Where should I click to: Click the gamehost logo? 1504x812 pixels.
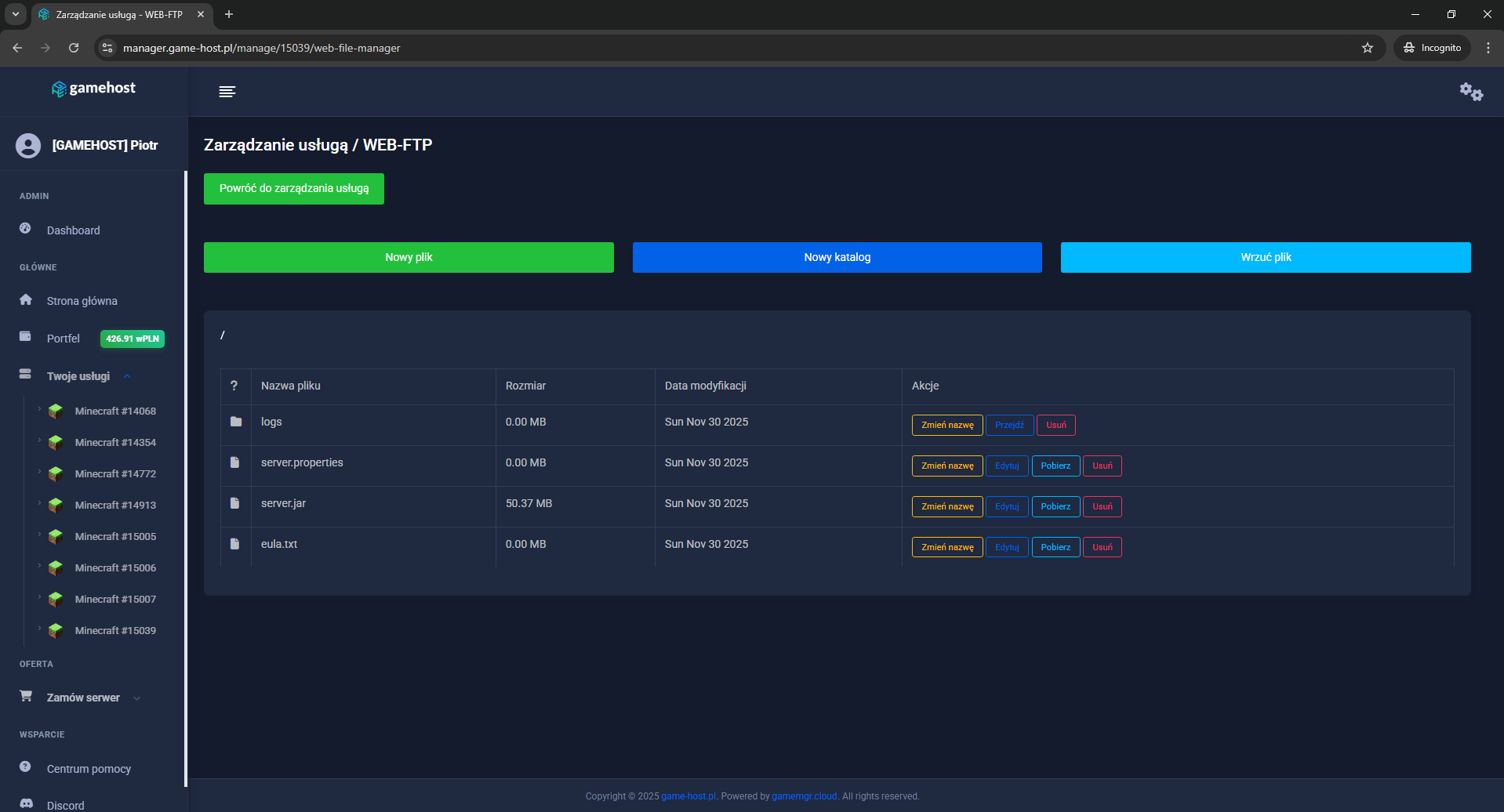point(93,88)
